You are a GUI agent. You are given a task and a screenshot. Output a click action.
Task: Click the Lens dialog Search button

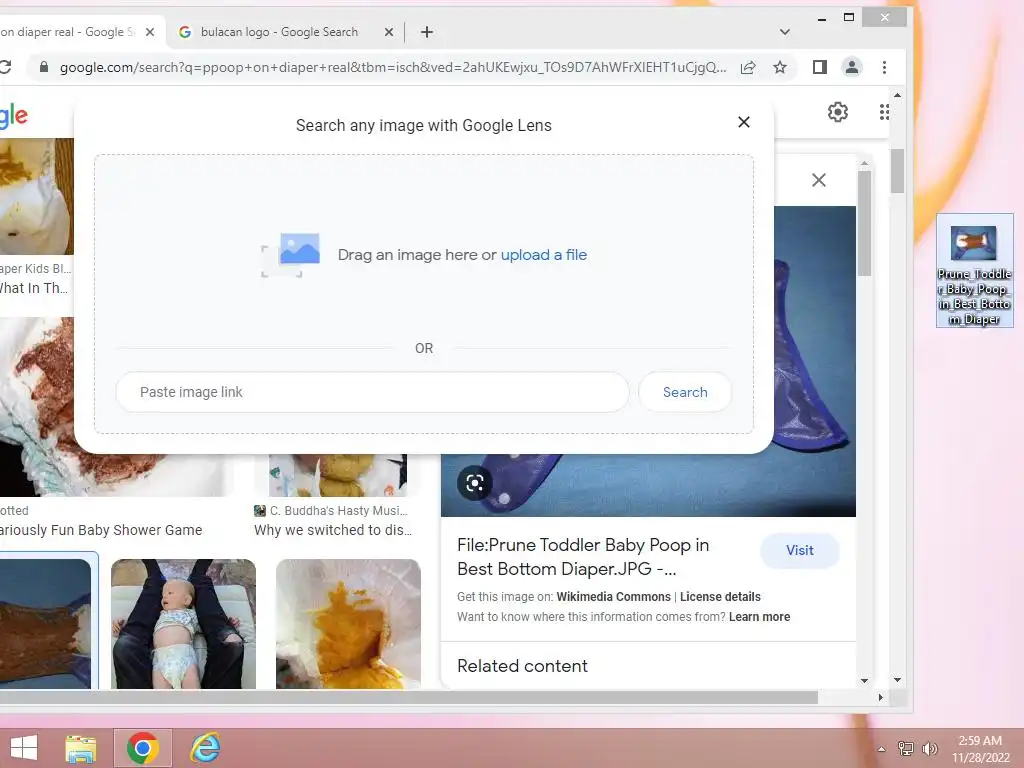685,392
